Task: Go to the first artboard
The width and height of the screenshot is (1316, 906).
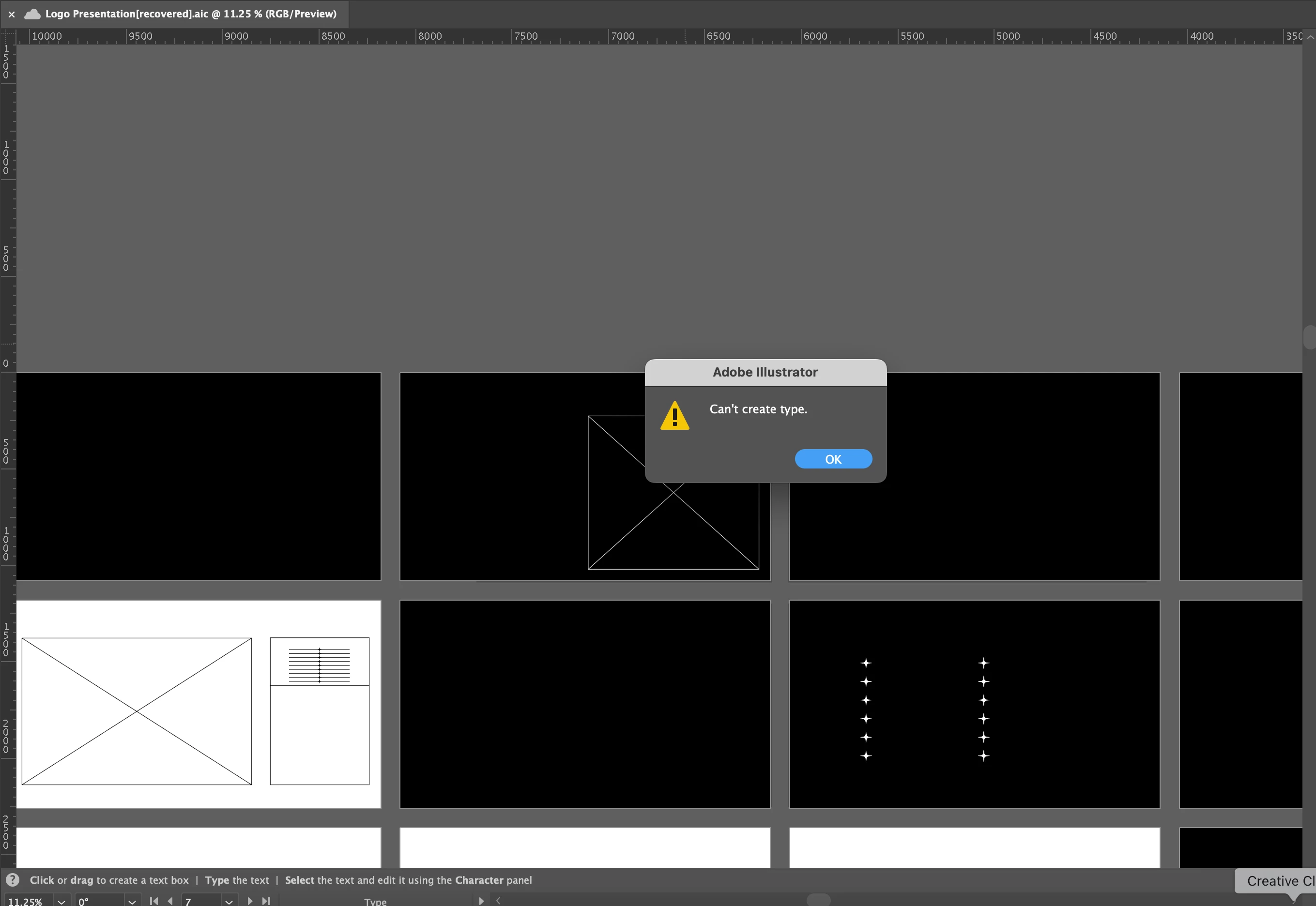Action: tap(154, 901)
